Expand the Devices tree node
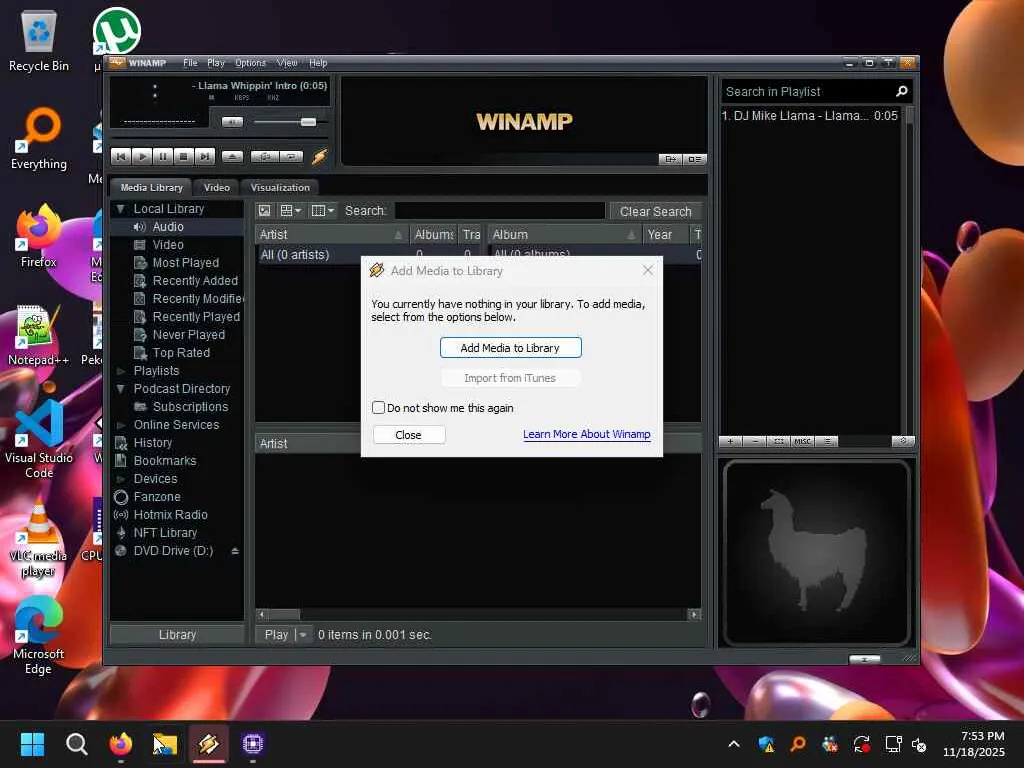This screenshot has width=1024, height=768. tap(120, 479)
